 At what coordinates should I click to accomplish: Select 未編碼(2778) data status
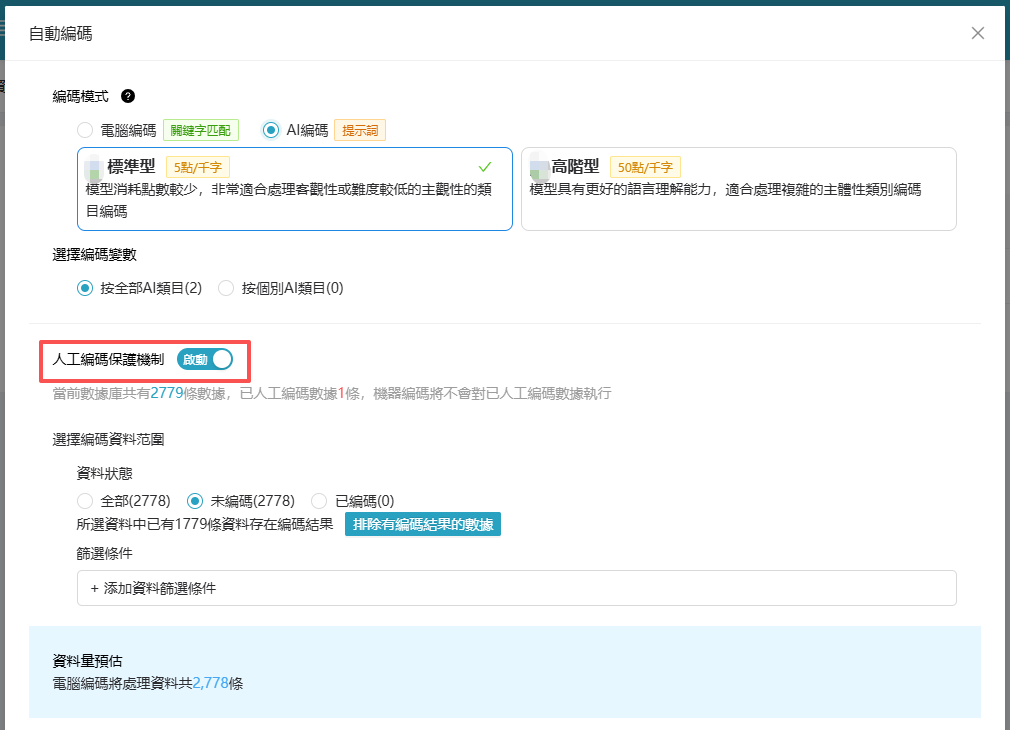(195, 500)
